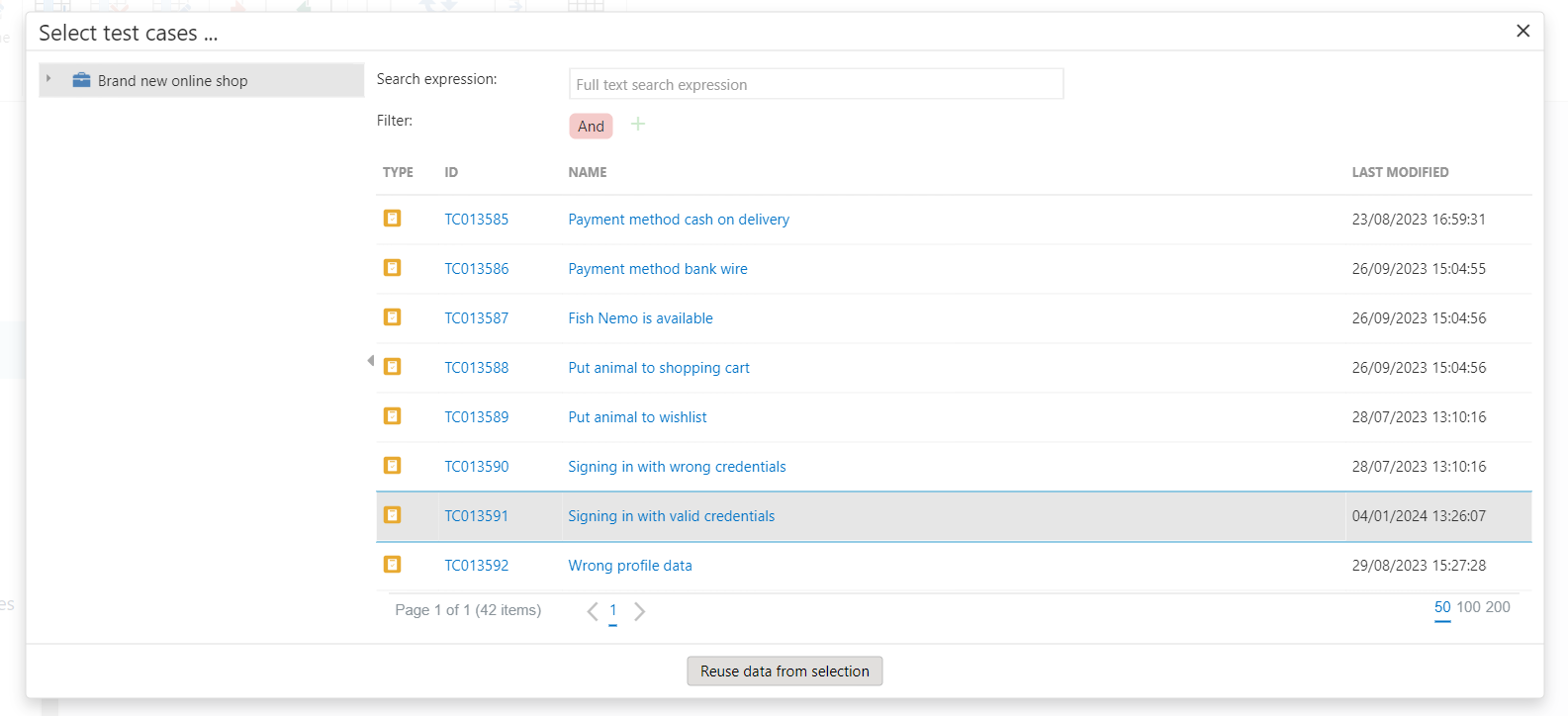This screenshot has width=1568, height=716.
Task: Click the type icon for Fish Nemo row
Action: 393,317
